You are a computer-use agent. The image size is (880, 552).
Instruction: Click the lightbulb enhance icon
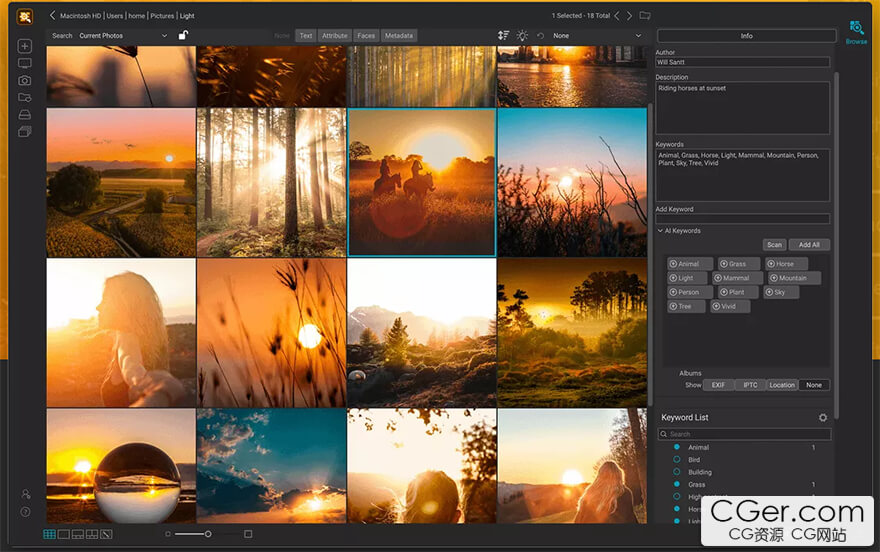(x=522, y=35)
